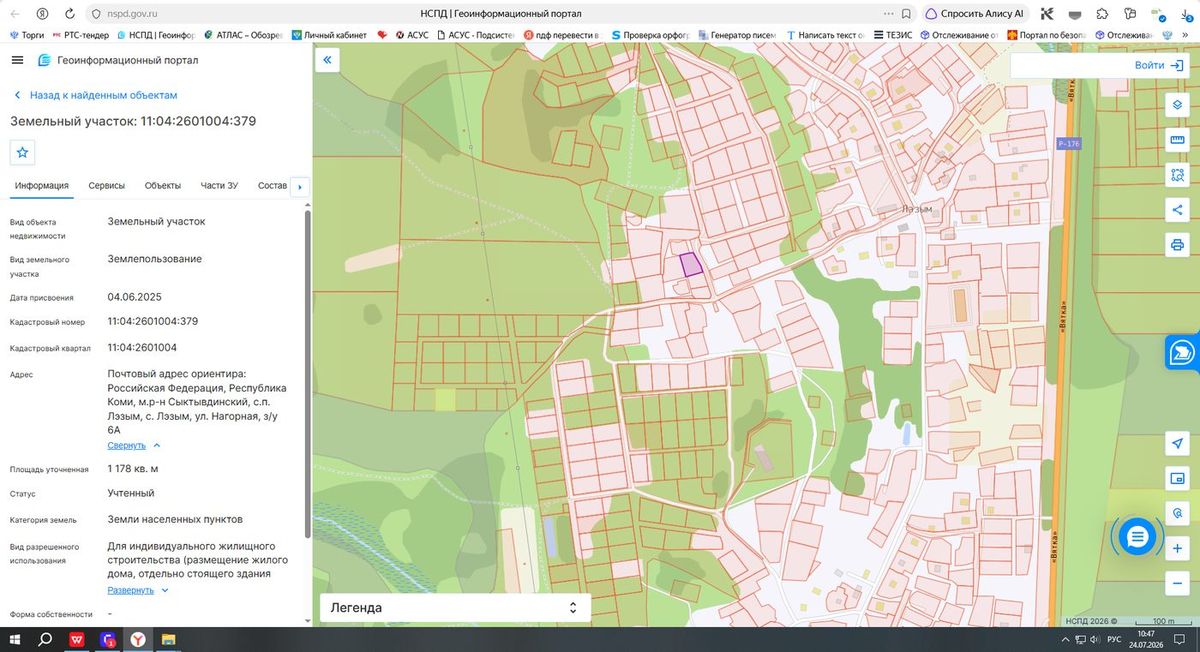Open the Сервисы tab

pos(107,186)
